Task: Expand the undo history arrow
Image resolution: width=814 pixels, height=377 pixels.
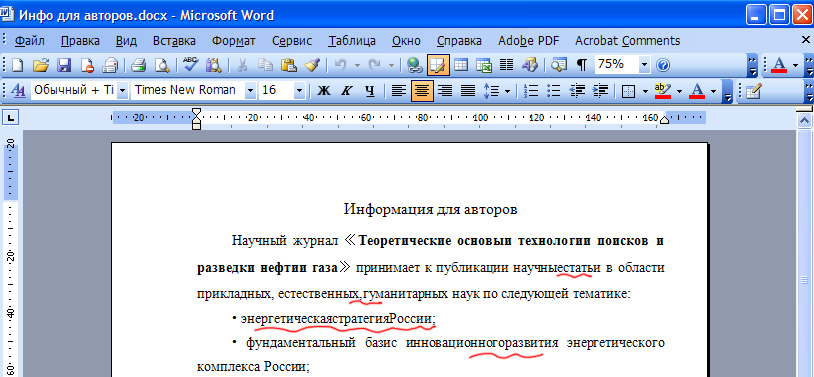Action: point(357,65)
